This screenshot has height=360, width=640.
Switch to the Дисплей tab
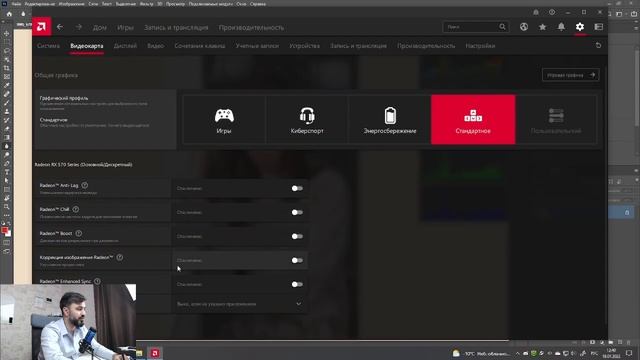click(x=125, y=46)
